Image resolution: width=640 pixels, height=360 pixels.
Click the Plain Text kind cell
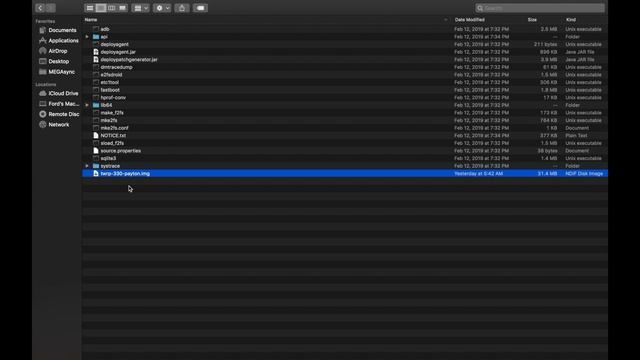click(x=576, y=136)
